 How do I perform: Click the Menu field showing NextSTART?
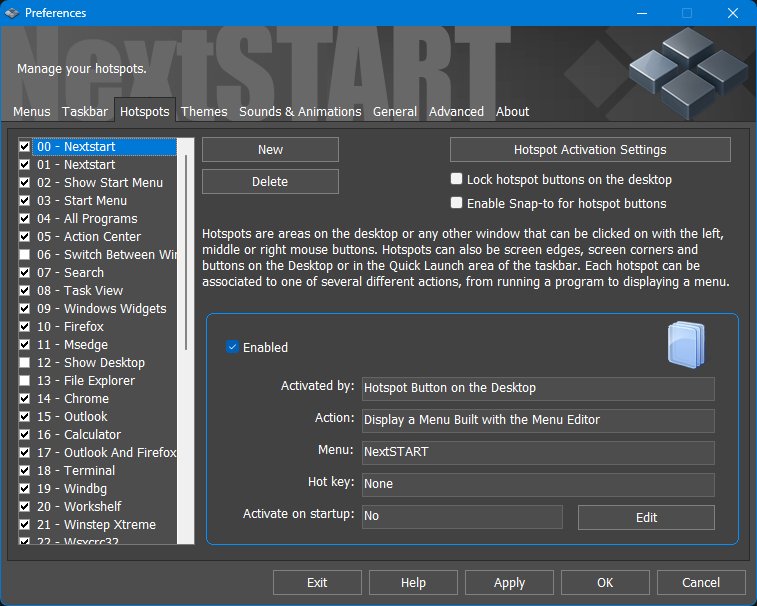[538, 452]
